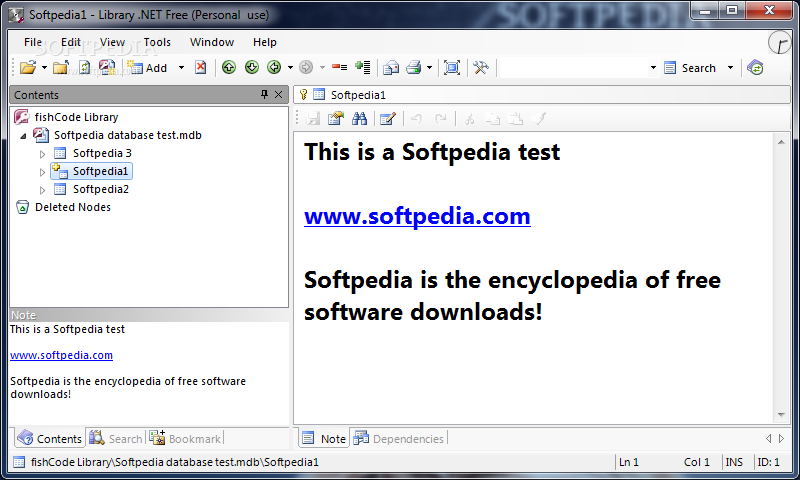The height and width of the screenshot is (480, 800).
Task: Switch to the Contents bottom tab
Action: (49, 438)
